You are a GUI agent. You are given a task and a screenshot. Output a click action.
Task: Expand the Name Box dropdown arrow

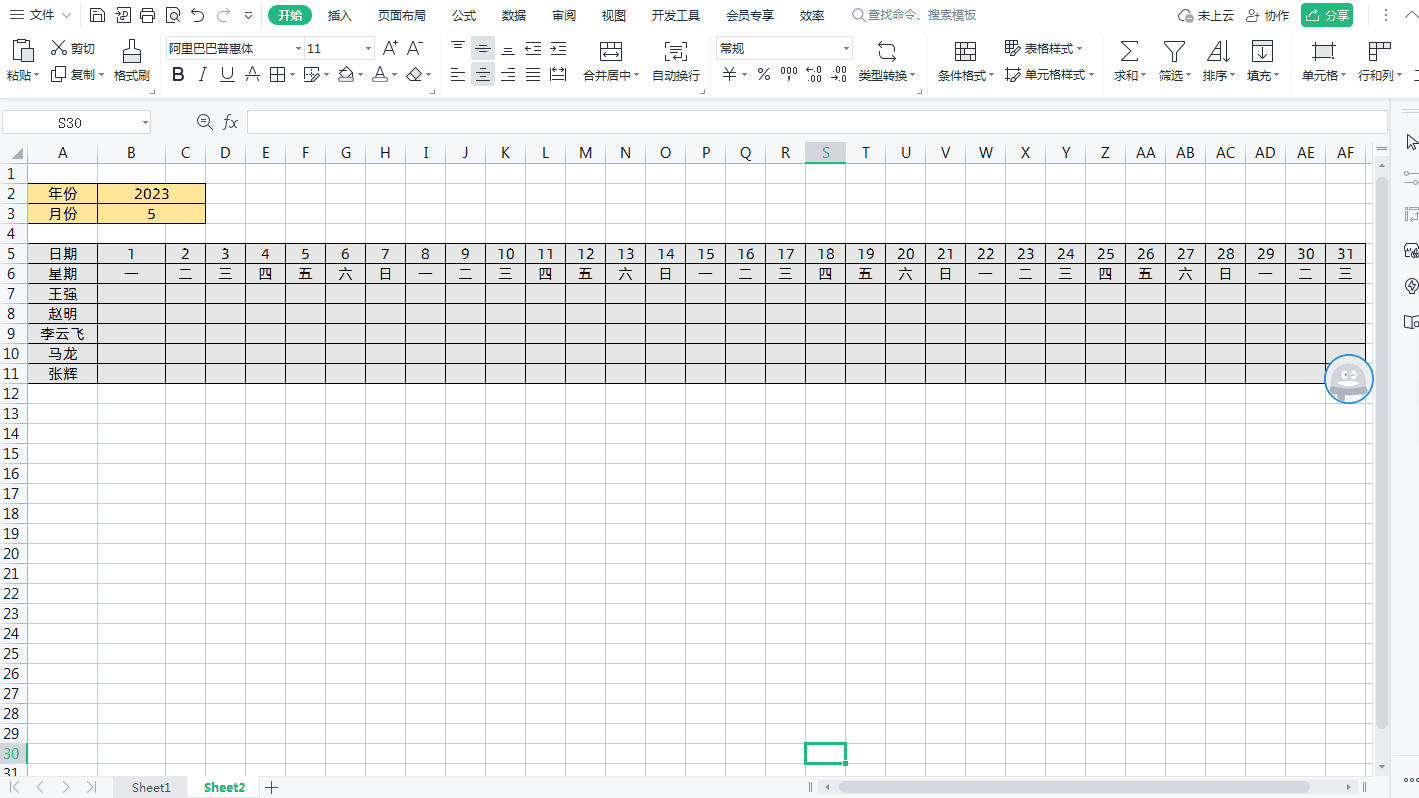145,122
